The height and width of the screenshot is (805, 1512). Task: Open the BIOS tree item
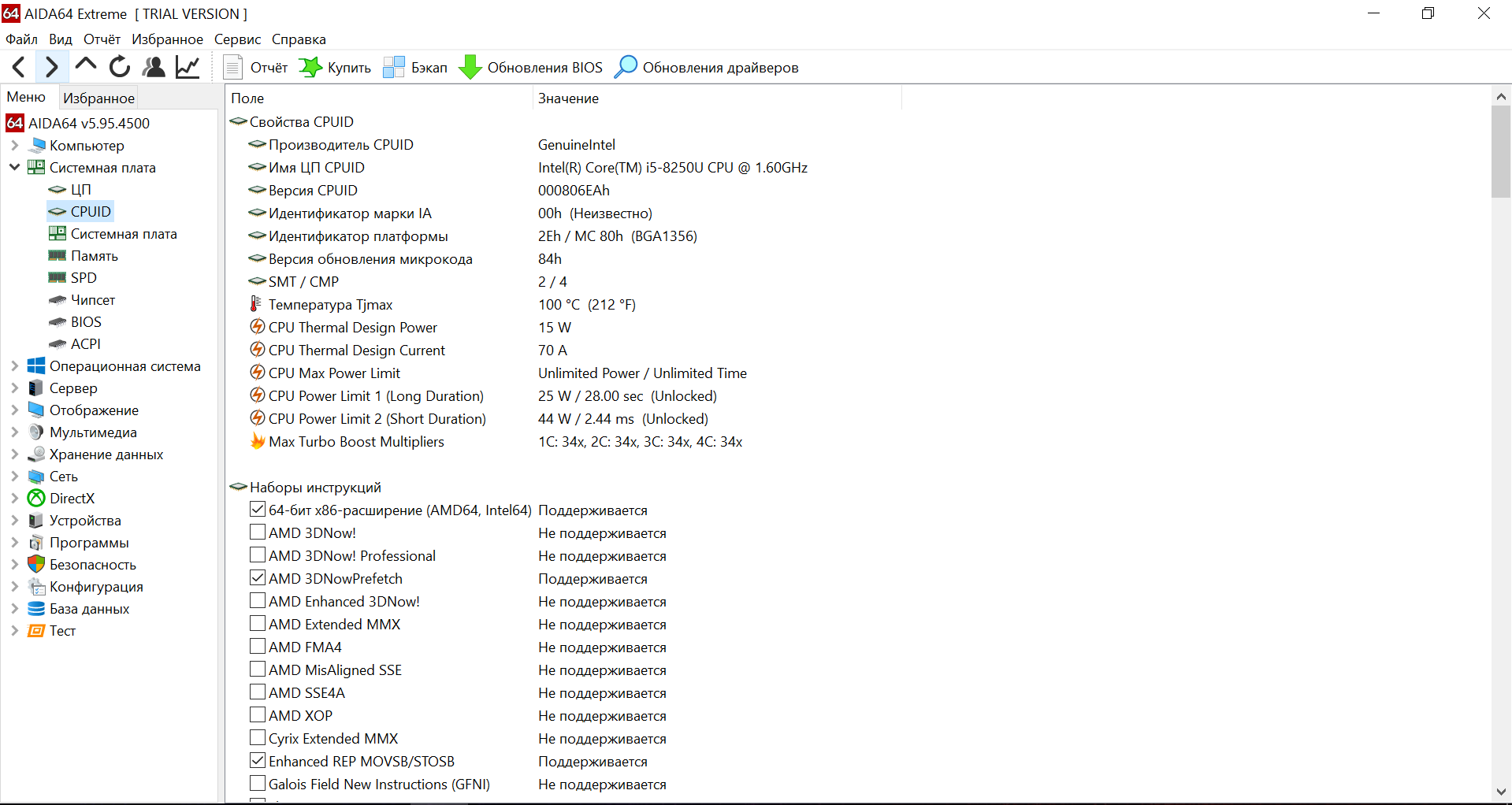coord(75,322)
